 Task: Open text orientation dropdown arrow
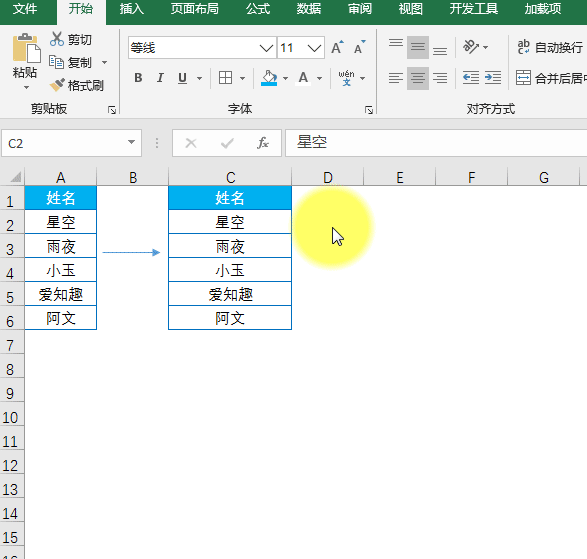coord(486,47)
